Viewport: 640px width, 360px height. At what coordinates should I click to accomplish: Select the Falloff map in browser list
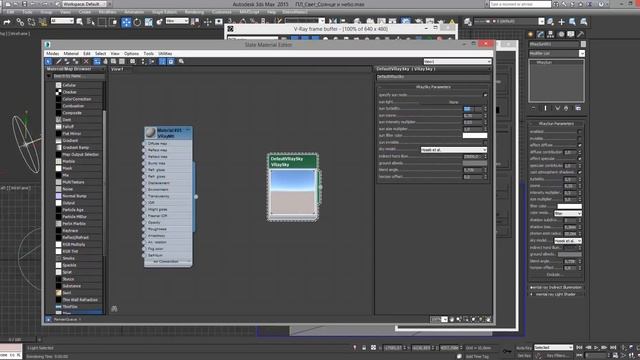(79, 127)
